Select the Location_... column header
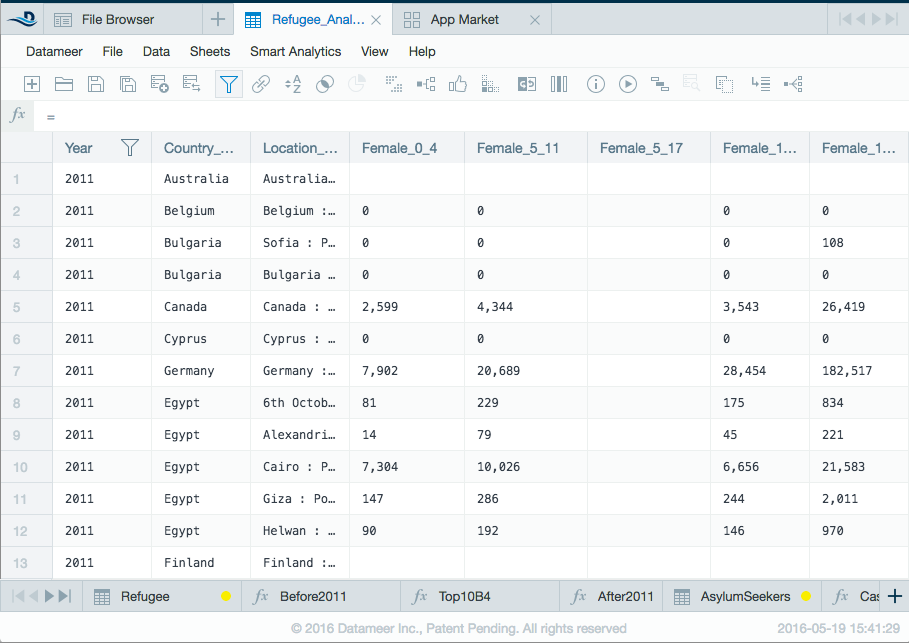This screenshot has width=909, height=643. [300, 148]
